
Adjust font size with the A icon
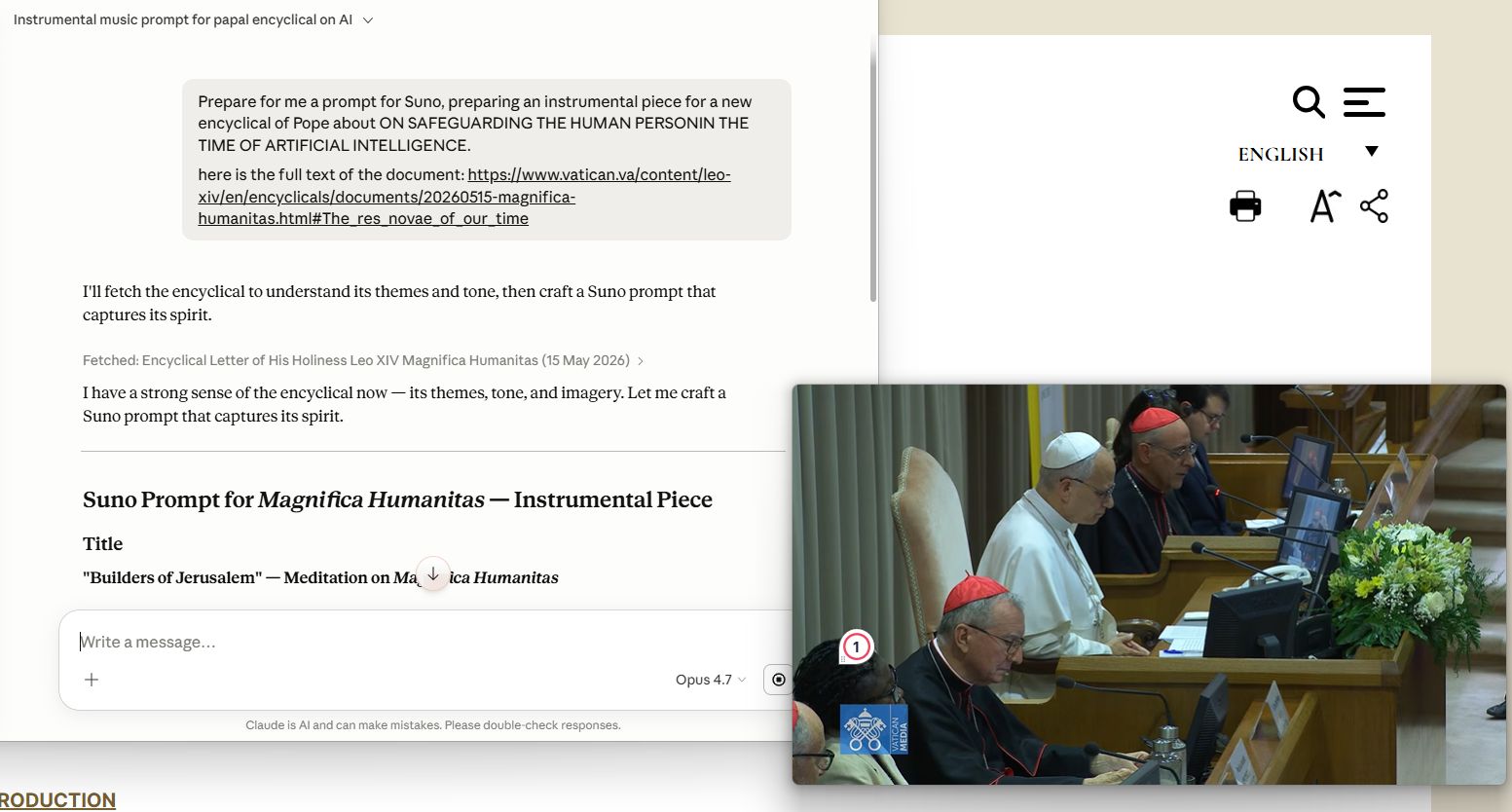(x=1325, y=206)
